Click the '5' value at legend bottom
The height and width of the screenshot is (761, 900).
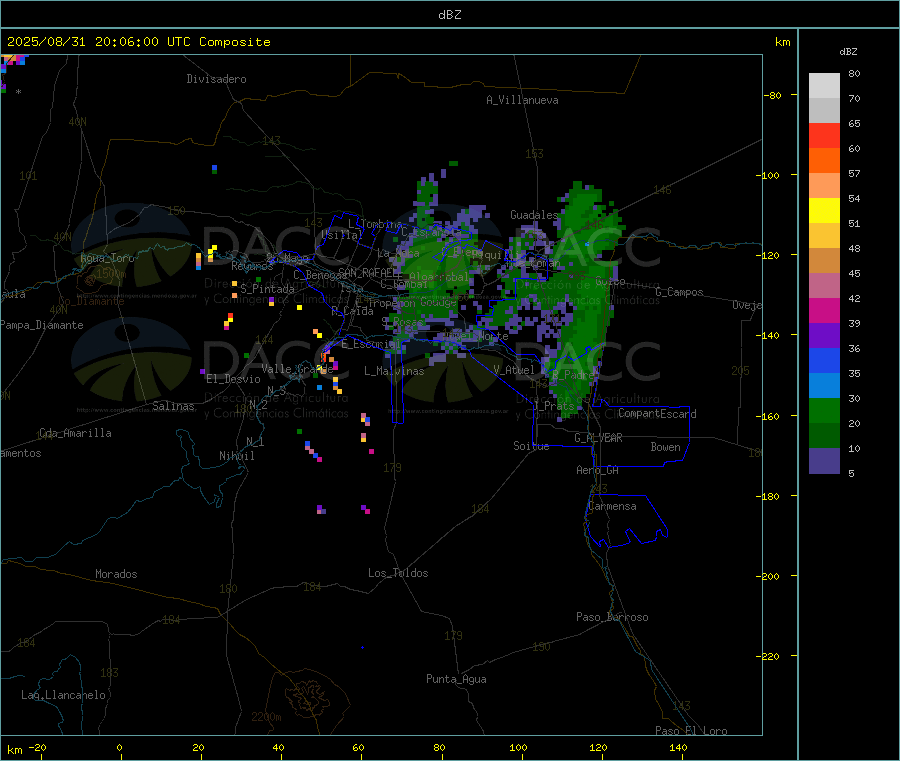pyautogui.click(x=851, y=473)
